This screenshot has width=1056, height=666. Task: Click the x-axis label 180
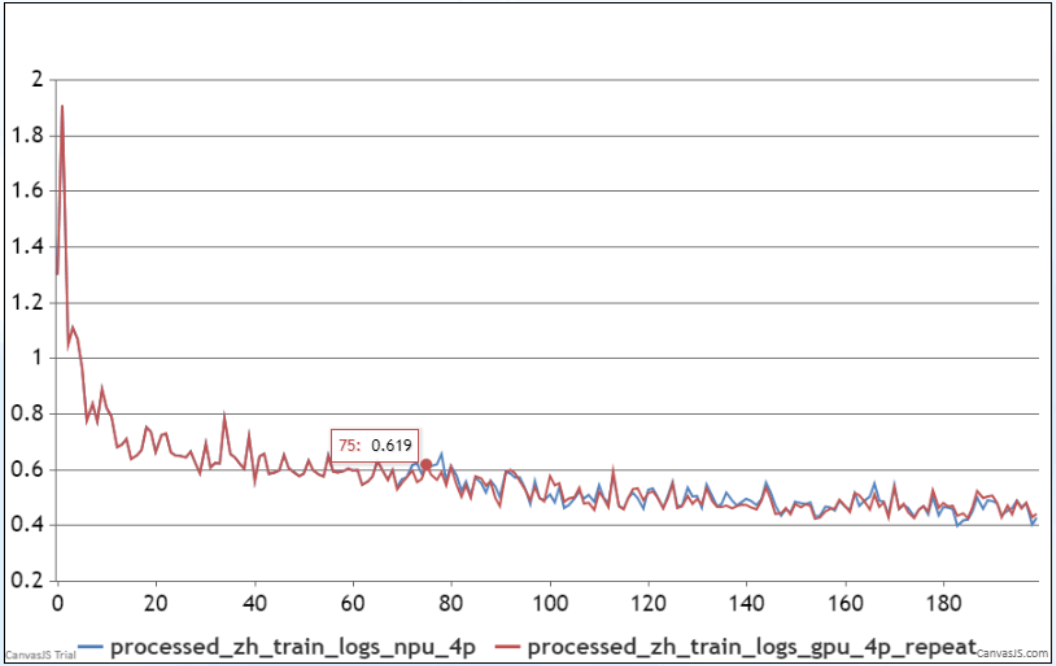(x=944, y=603)
